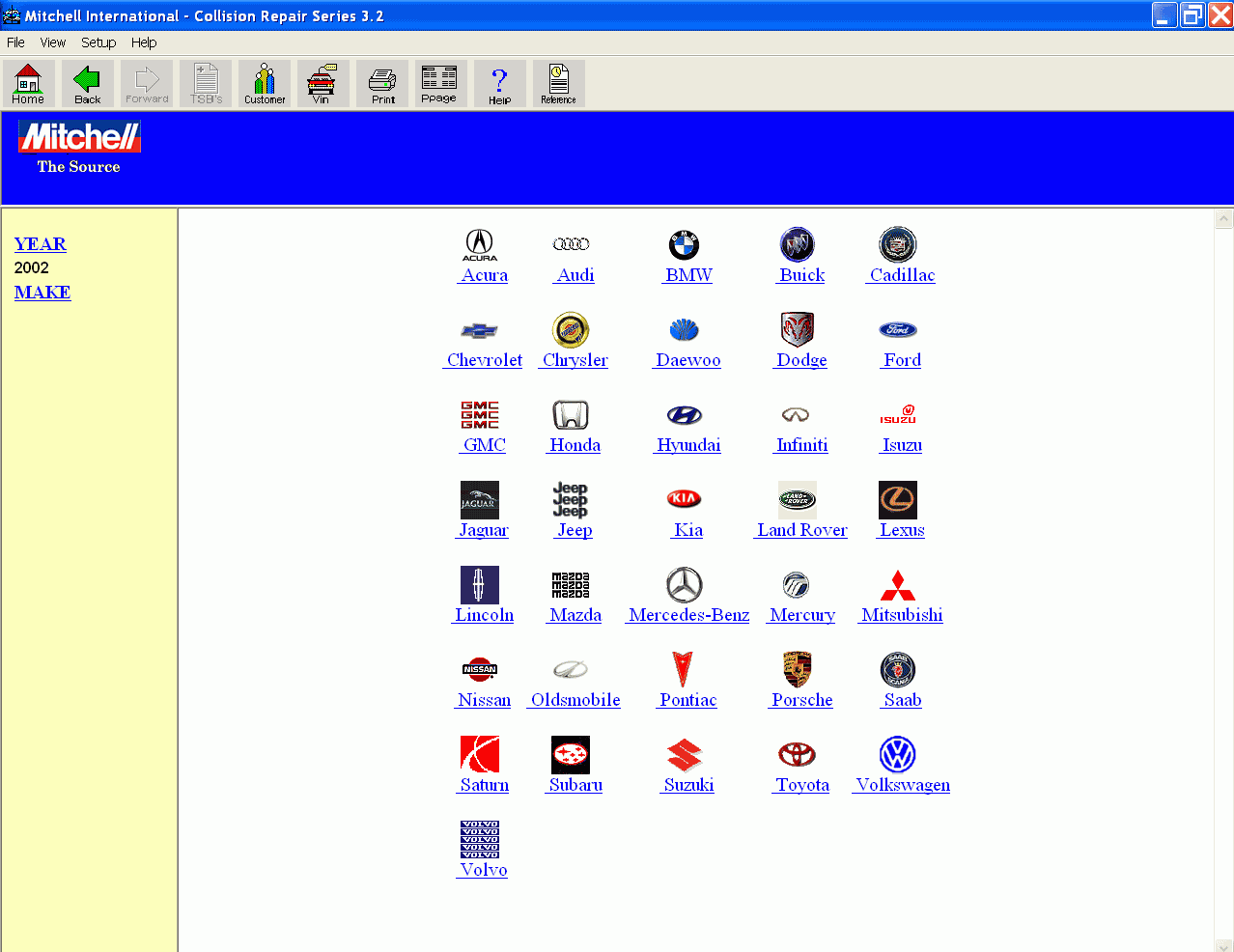Click the Infiniti logo icon

pyautogui.click(x=796, y=415)
